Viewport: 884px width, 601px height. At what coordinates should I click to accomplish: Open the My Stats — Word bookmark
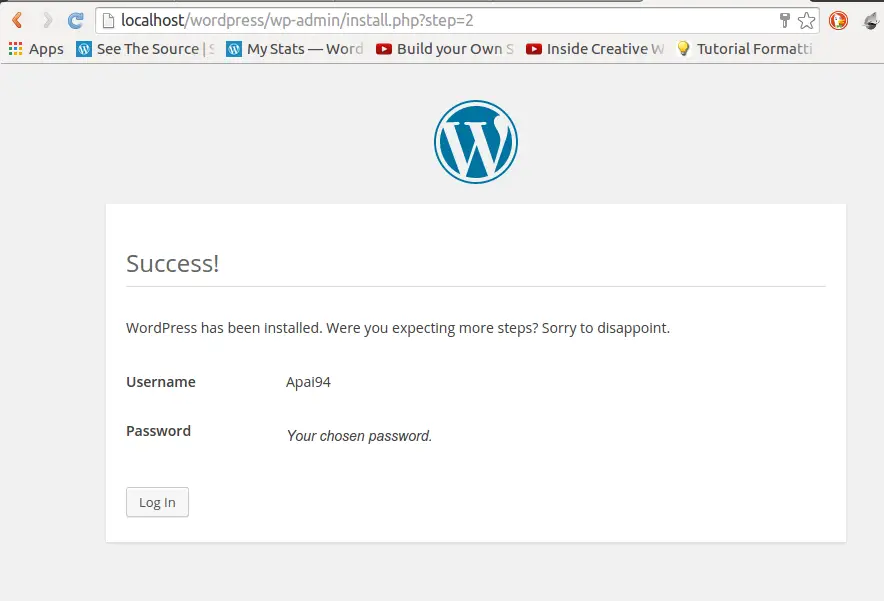pyautogui.click(x=295, y=49)
